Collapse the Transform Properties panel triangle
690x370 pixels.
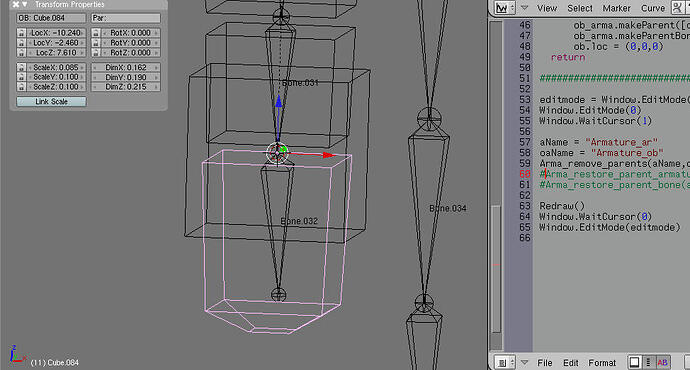point(25,4)
